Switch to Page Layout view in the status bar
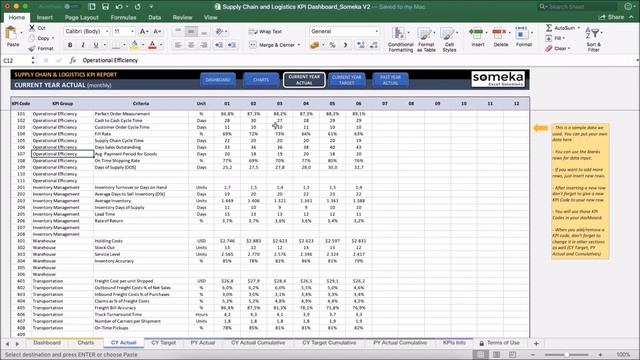 pos(496,354)
